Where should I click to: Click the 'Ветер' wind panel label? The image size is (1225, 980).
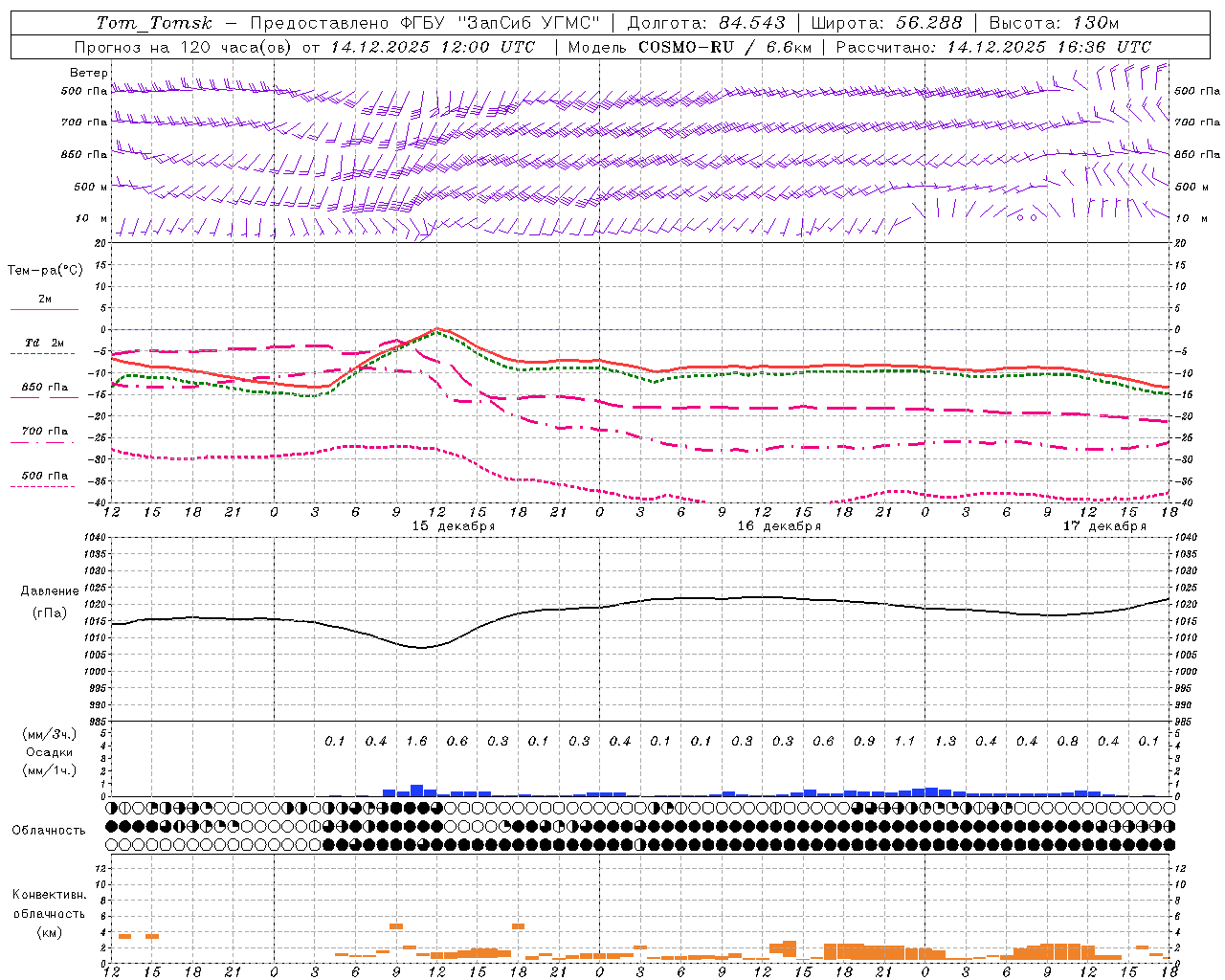point(89,73)
